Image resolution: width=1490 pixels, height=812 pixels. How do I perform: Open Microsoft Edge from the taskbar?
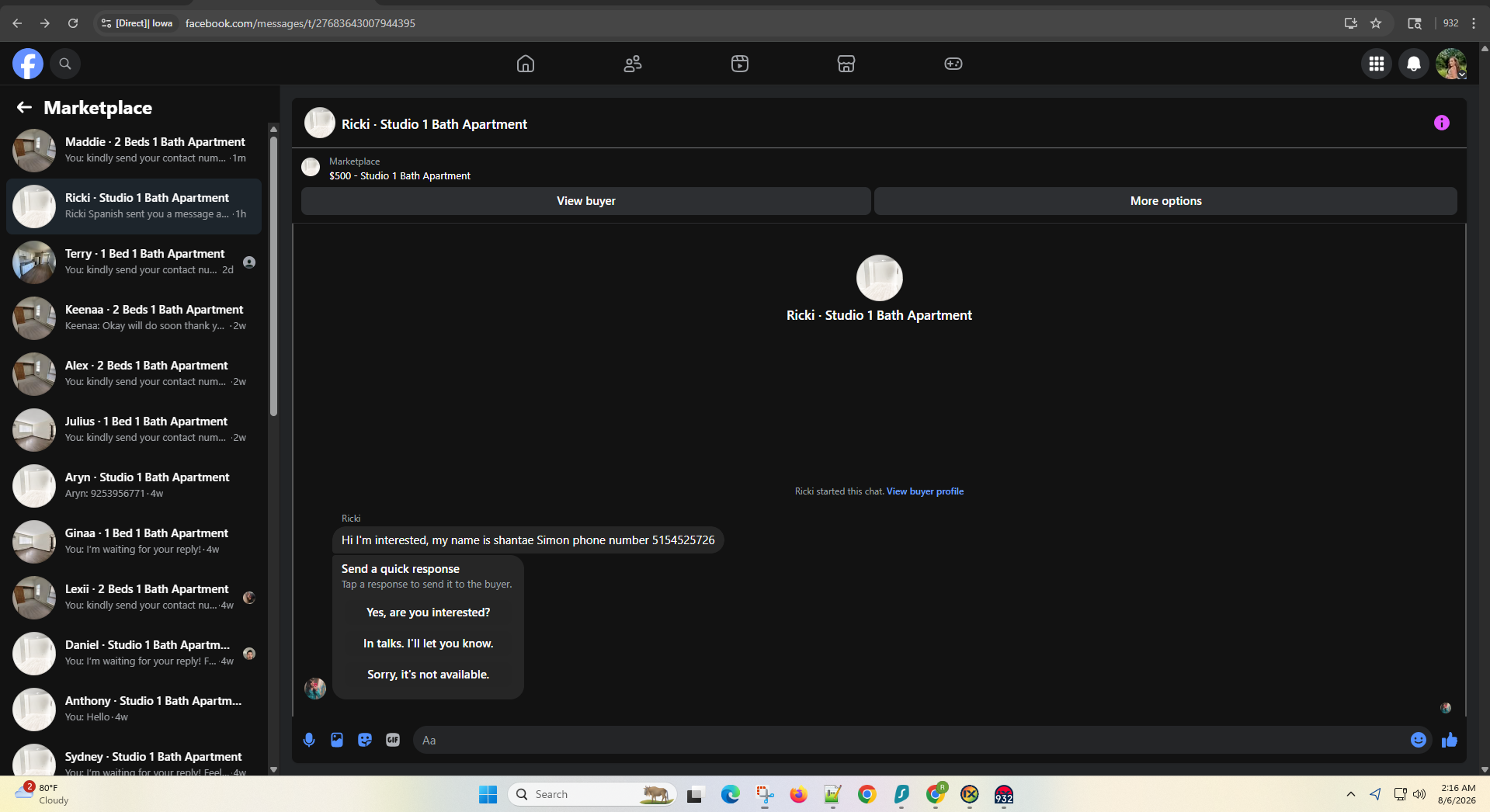point(731,794)
